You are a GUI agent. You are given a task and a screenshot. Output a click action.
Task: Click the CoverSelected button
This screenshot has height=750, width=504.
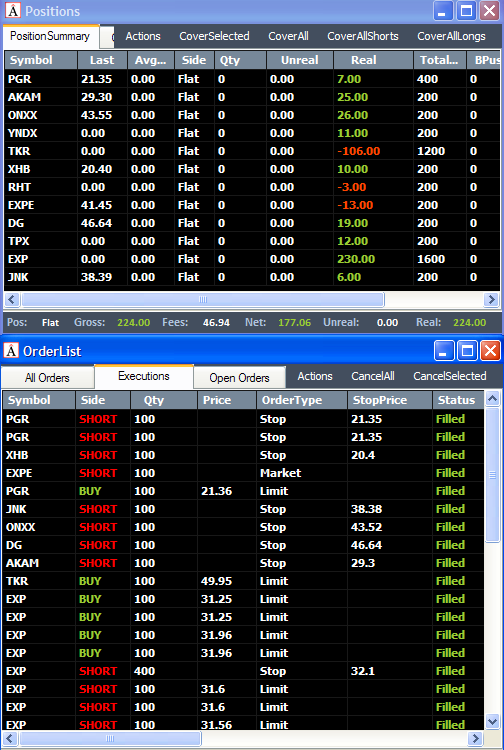tap(214, 36)
